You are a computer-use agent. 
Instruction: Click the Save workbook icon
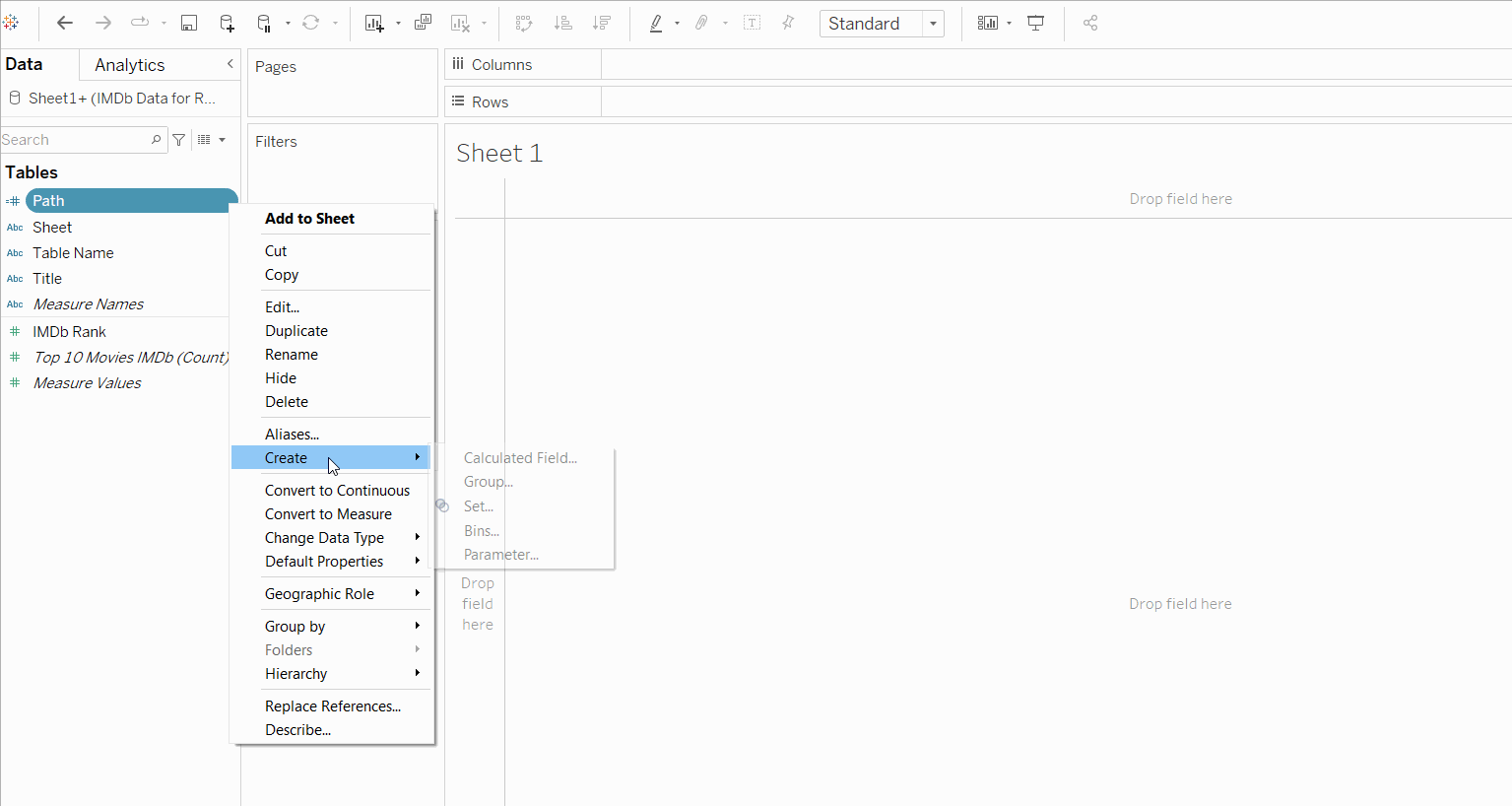point(189,23)
